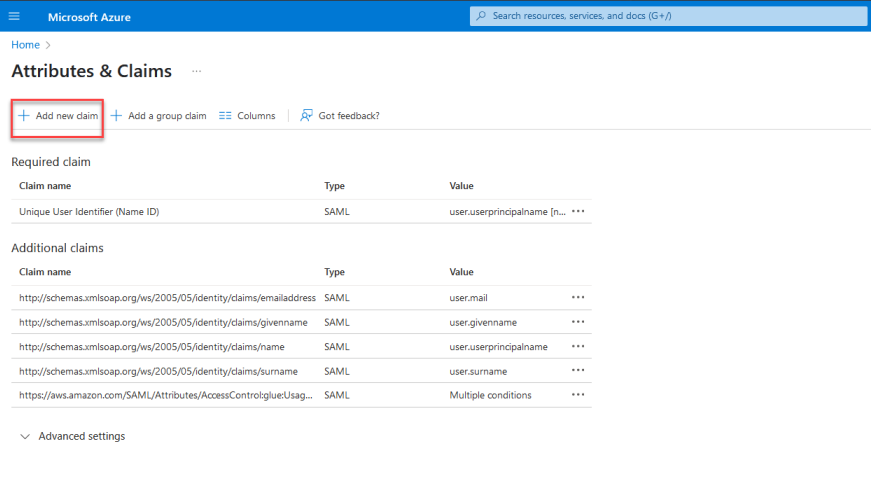
Task: Click Got feedback?
Action: 340,115
